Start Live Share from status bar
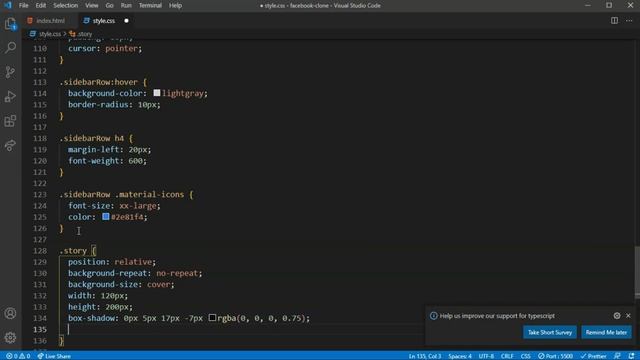Image resolution: width=640 pixels, height=360 pixels. 54,356
